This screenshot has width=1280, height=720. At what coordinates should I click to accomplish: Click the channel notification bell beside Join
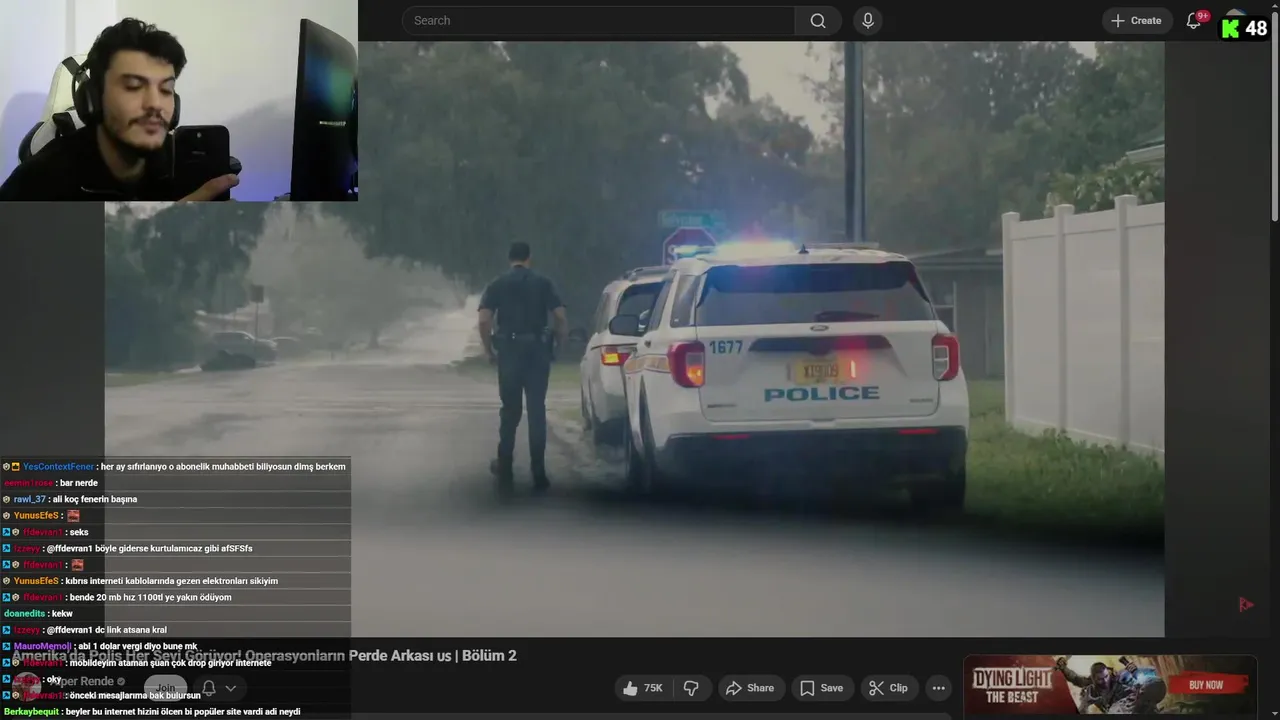tap(209, 688)
